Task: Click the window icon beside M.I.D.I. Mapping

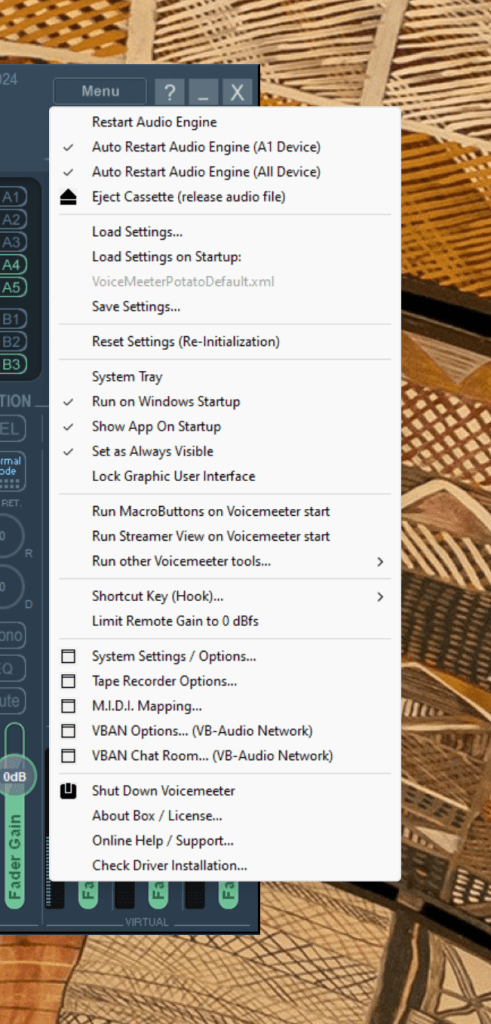Action: [x=68, y=706]
